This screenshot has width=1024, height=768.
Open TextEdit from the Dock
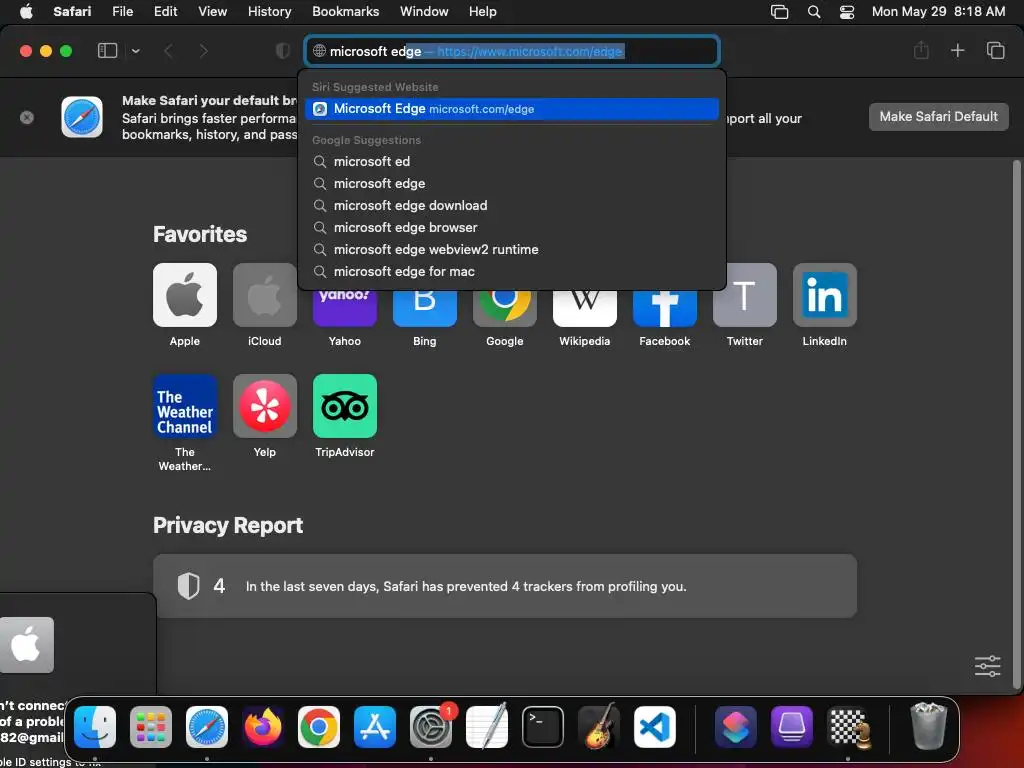point(487,727)
